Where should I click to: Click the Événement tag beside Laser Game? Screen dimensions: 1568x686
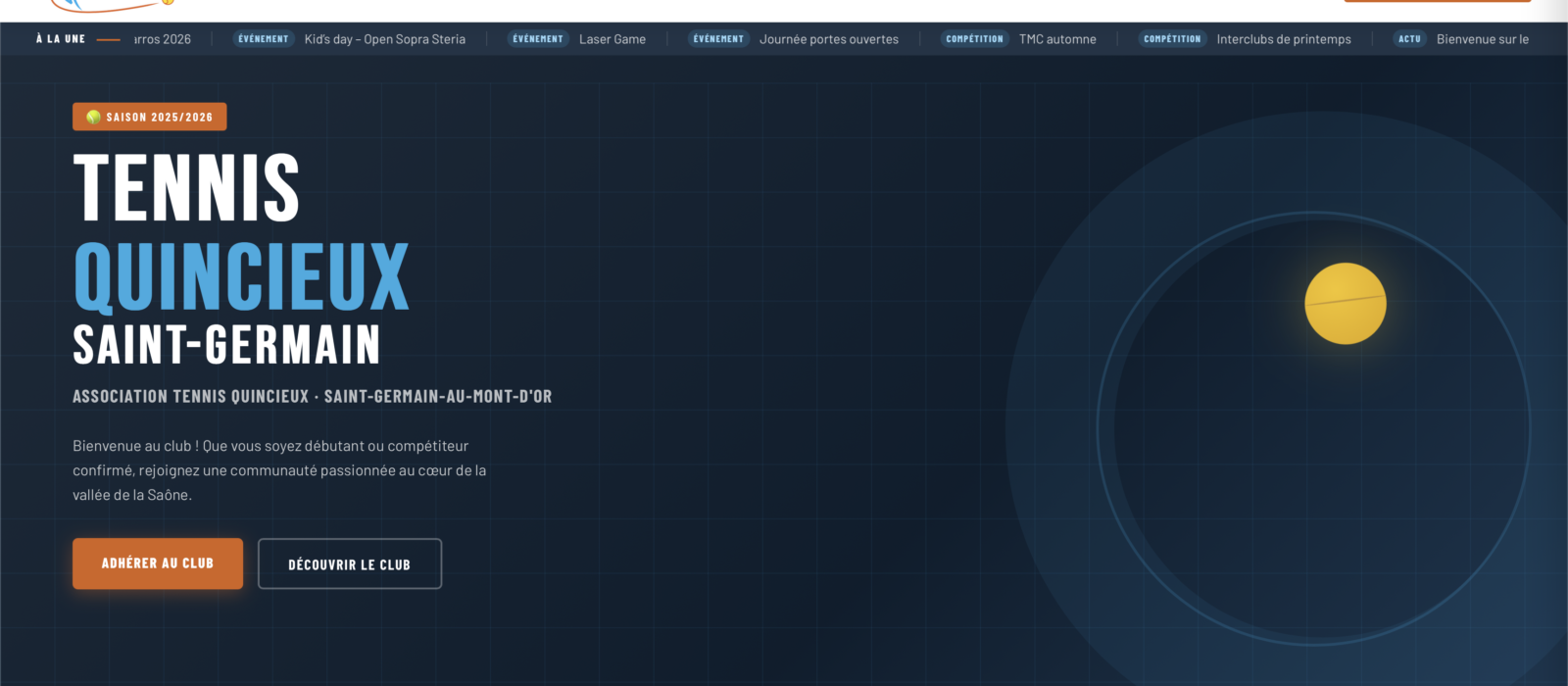pos(538,39)
